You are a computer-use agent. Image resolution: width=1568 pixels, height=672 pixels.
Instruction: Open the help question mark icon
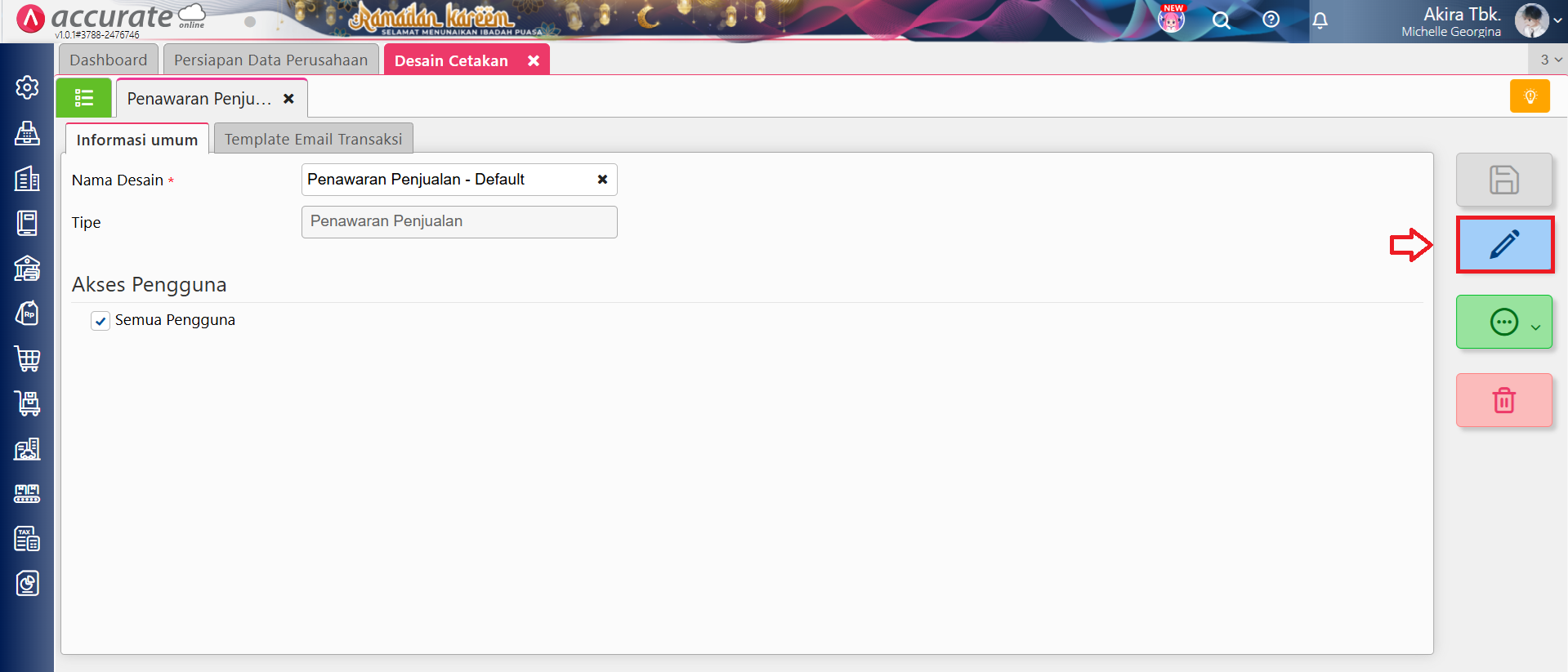coord(1271,20)
